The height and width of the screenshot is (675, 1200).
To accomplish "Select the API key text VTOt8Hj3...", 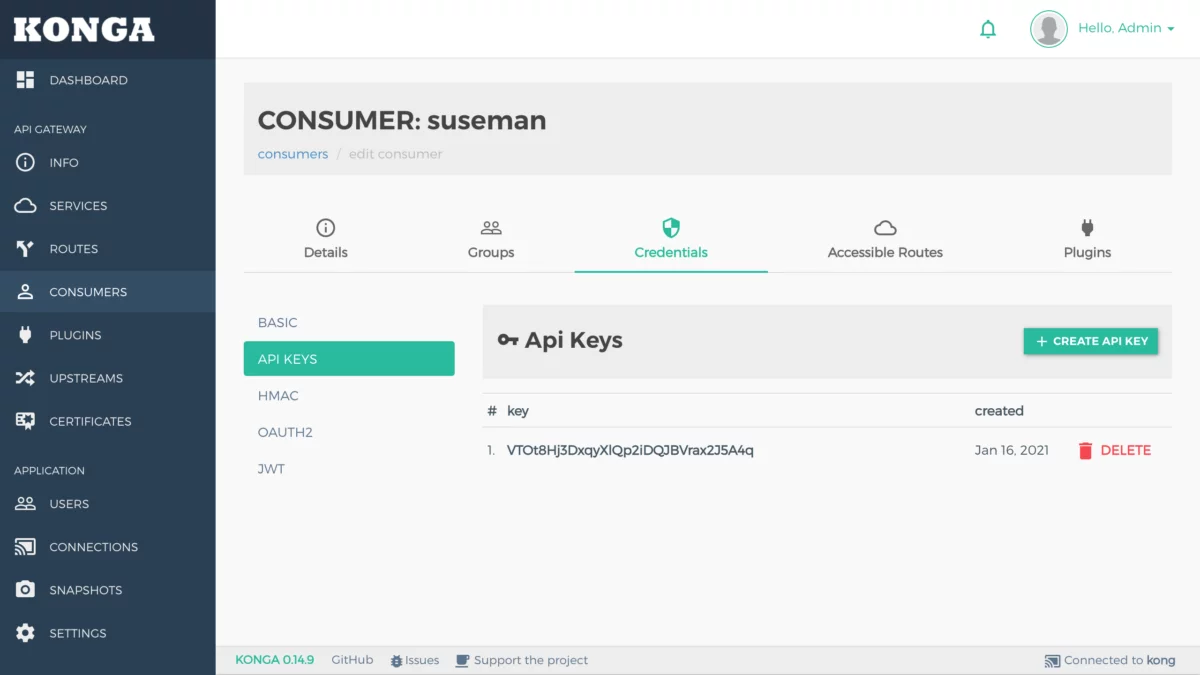I will click(x=630, y=450).
